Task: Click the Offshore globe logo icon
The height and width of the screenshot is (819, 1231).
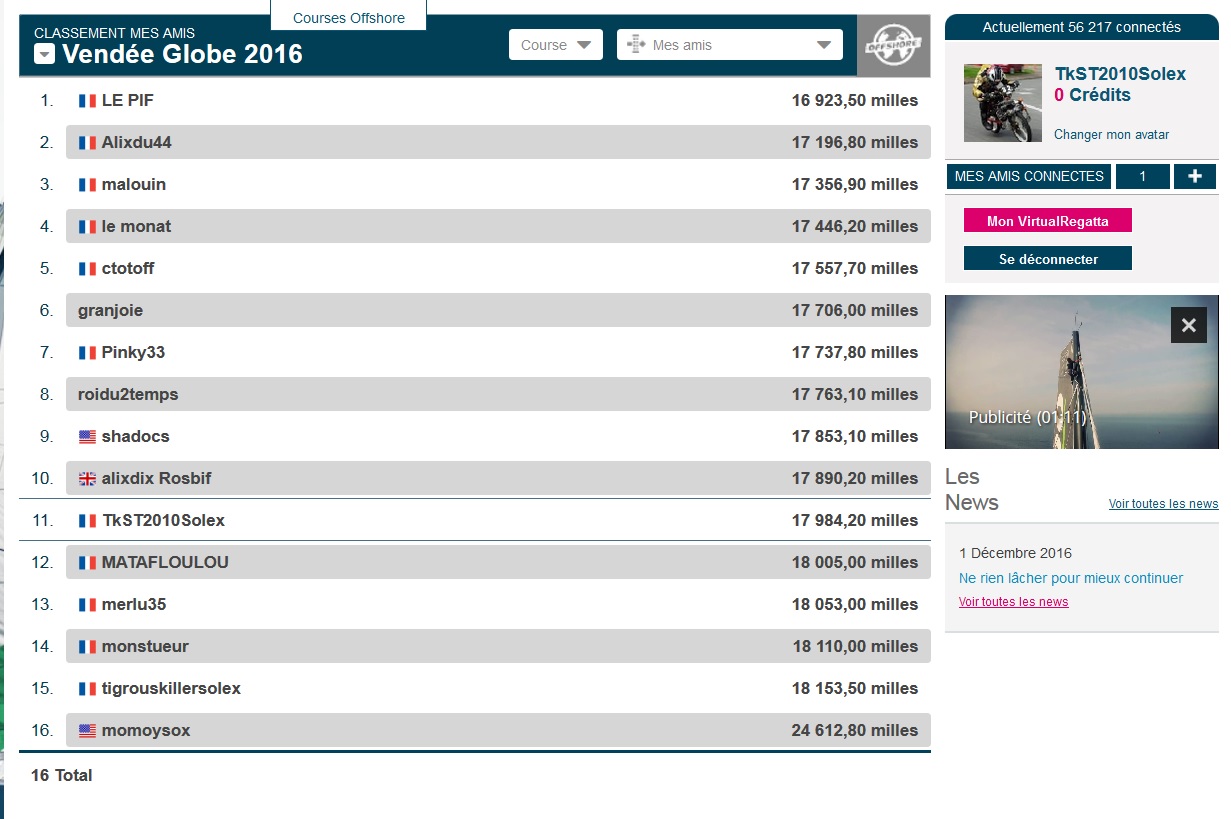Action: point(893,46)
